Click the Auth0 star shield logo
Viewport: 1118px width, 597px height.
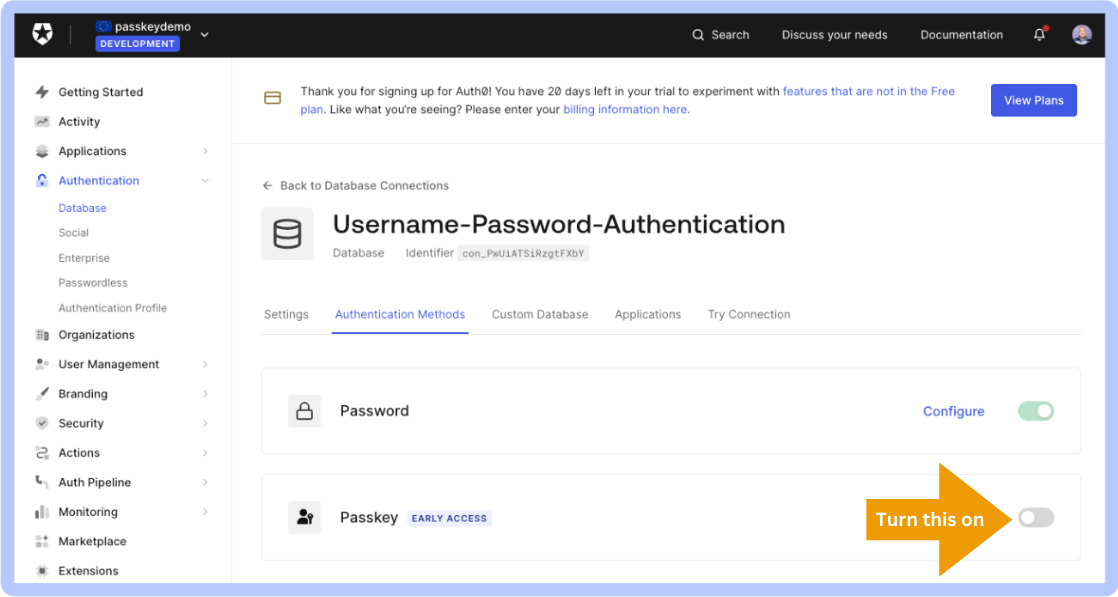43,34
